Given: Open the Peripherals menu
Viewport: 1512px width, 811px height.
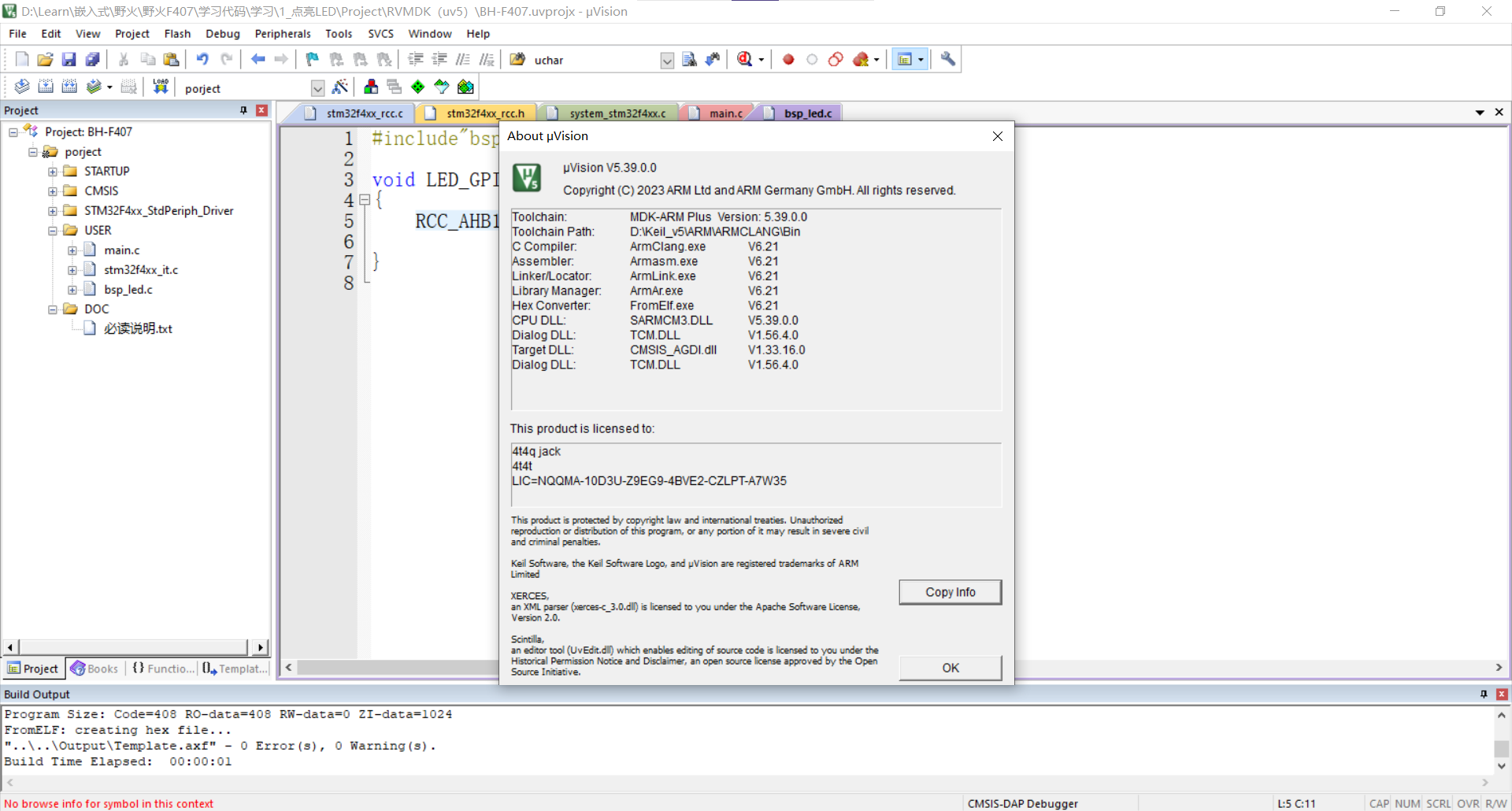Looking at the screenshot, I should (283, 34).
